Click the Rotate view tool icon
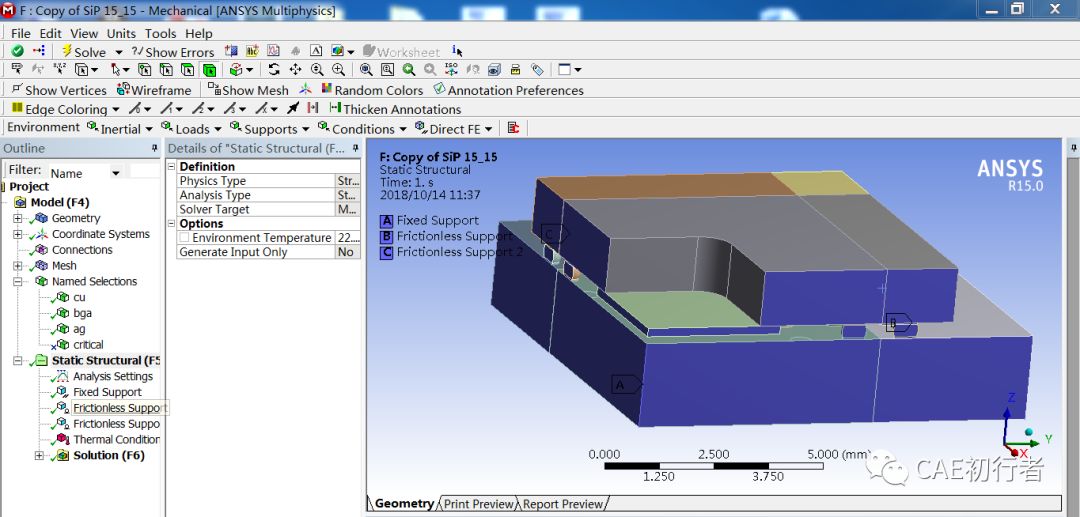 [x=274, y=70]
